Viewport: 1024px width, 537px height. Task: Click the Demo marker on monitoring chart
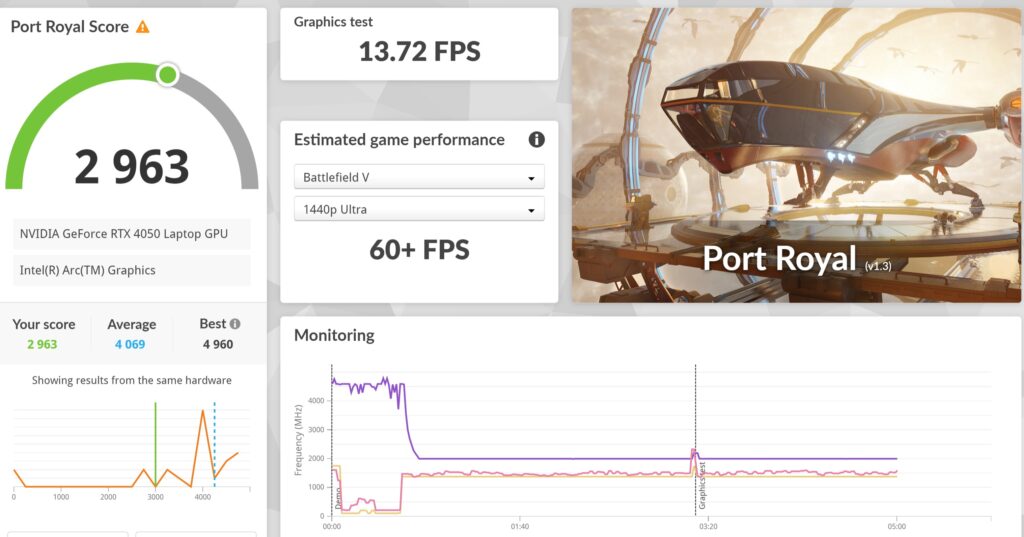pos(338,498)
